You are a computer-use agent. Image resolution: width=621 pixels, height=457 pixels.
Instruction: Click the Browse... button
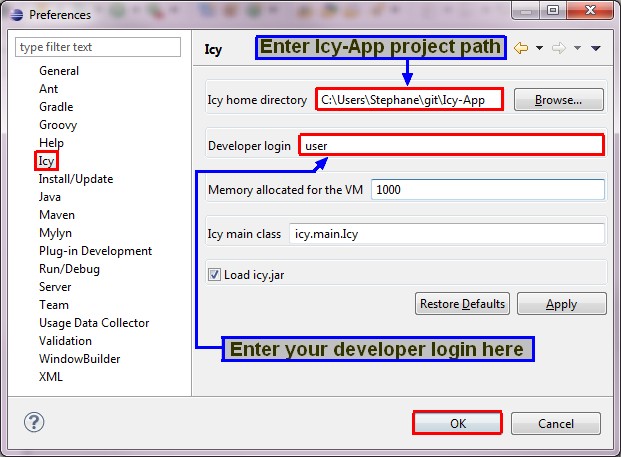[558, 100]
